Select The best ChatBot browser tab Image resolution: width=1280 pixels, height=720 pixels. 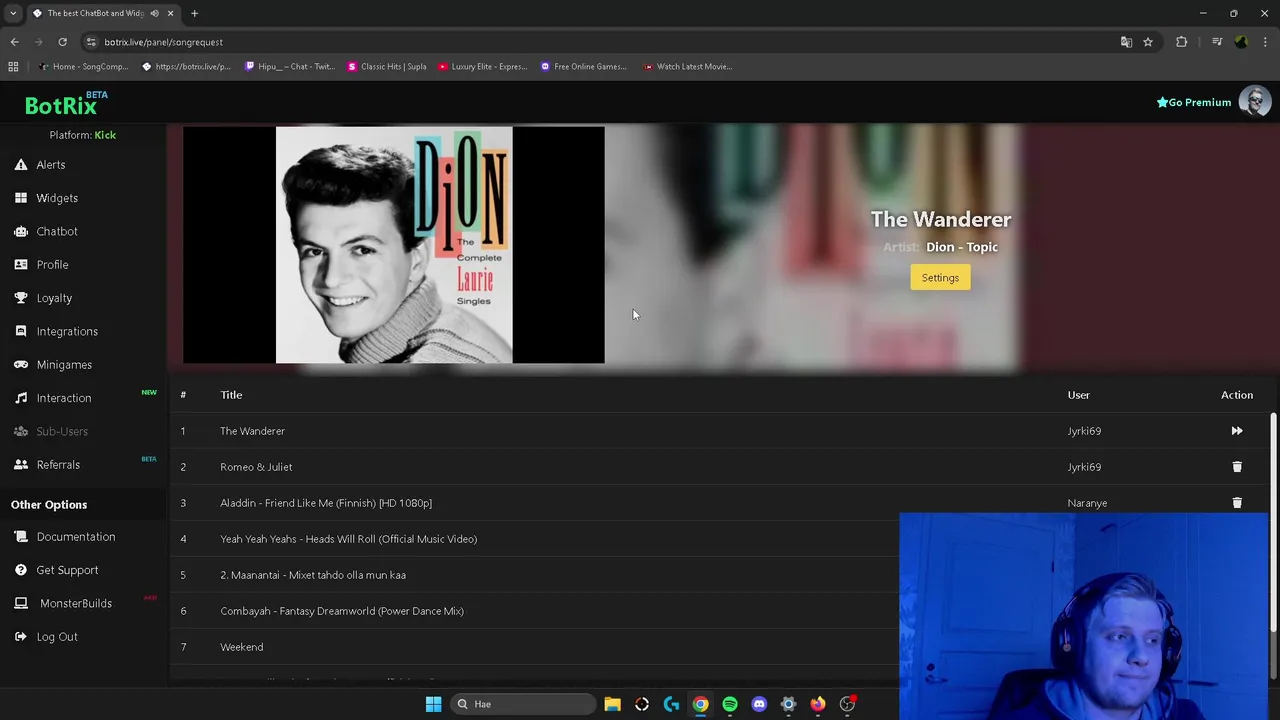95,13
